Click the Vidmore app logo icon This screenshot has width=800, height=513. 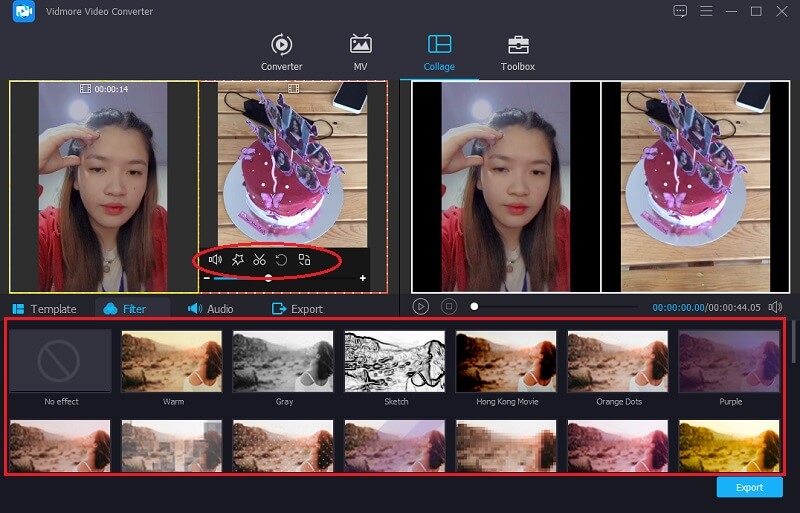tap(23, 11)
